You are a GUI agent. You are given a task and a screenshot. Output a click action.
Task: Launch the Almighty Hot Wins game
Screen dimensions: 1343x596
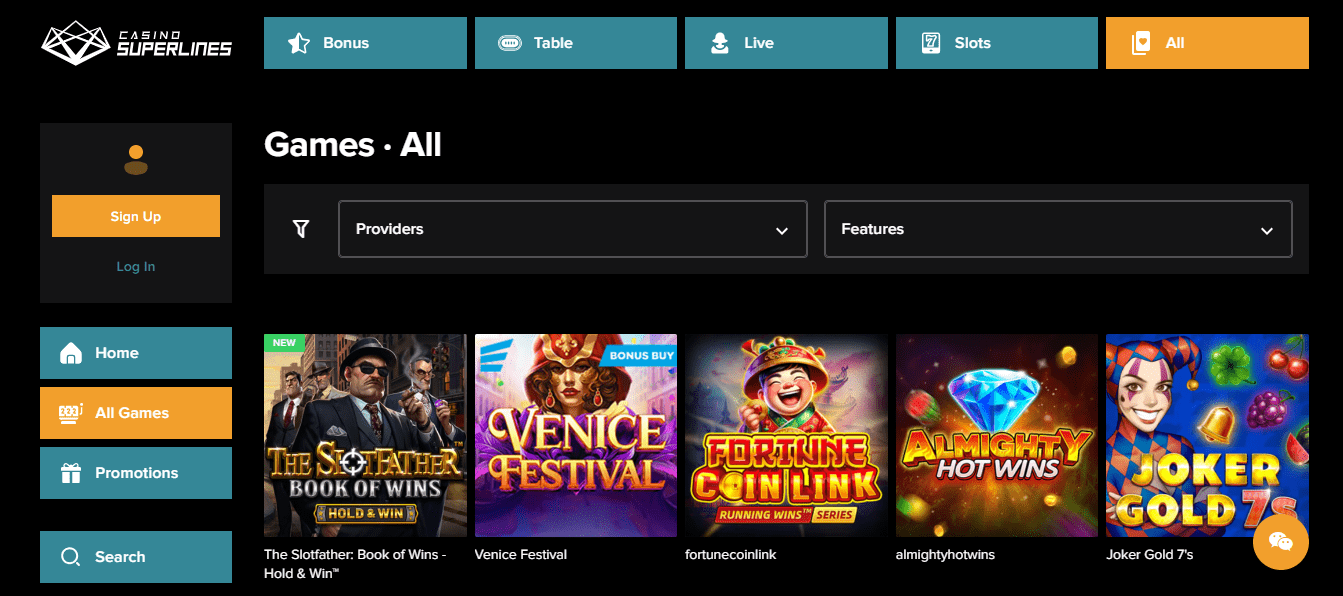click(996, 435)
